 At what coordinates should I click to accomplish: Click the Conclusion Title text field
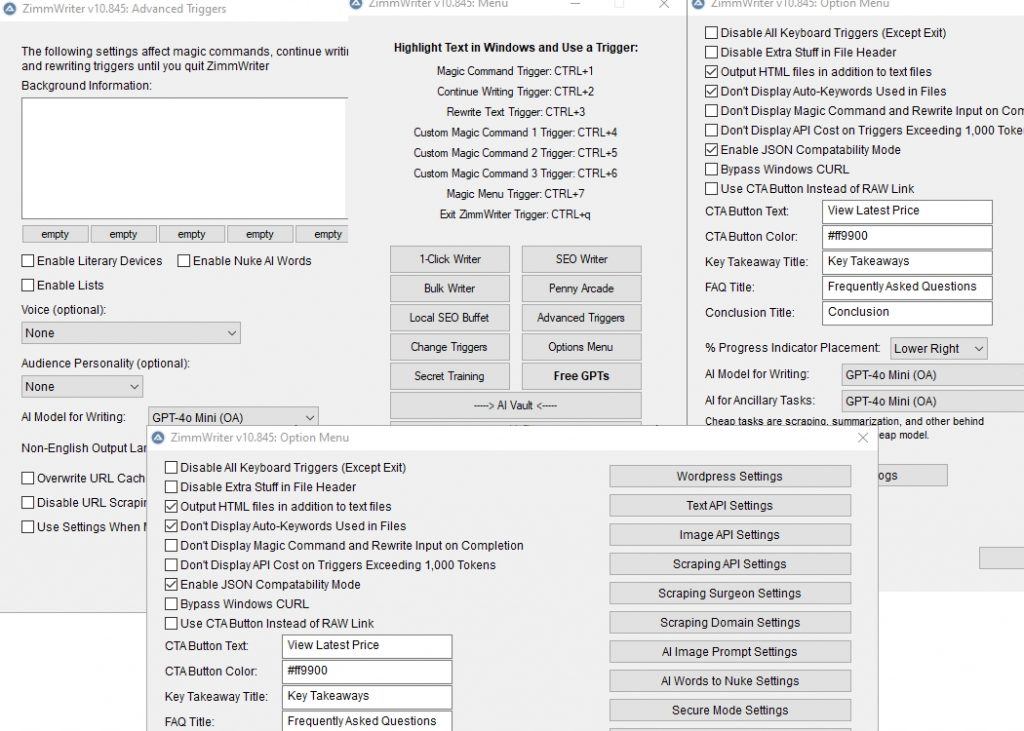(907, 313)
